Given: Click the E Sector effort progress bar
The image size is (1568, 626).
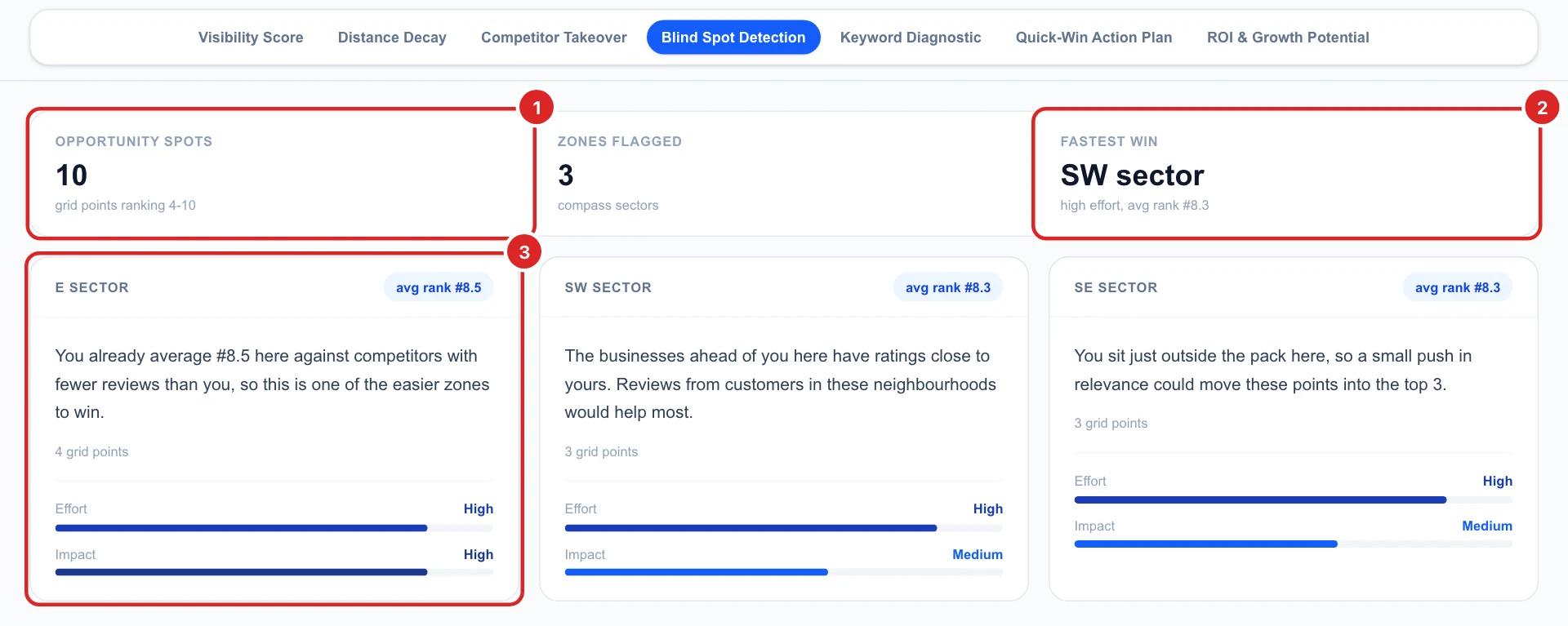Looking at the screenshot, I should 274,528.
